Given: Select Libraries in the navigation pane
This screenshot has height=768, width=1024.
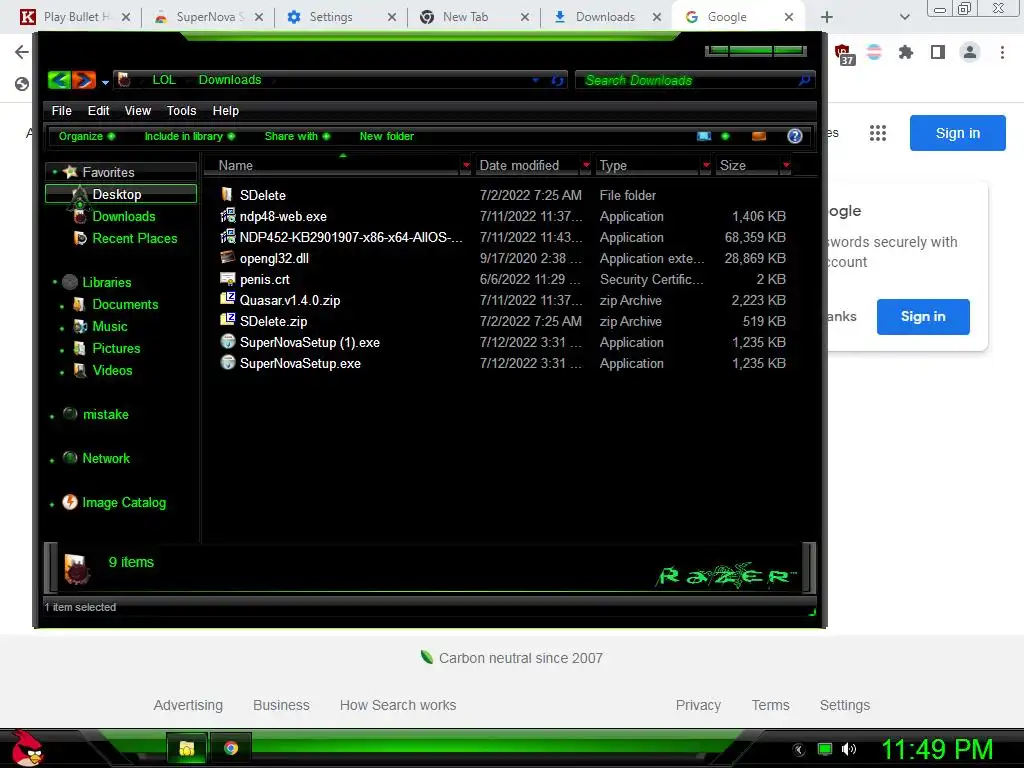Looking at the screenshot, I should 106,282.
